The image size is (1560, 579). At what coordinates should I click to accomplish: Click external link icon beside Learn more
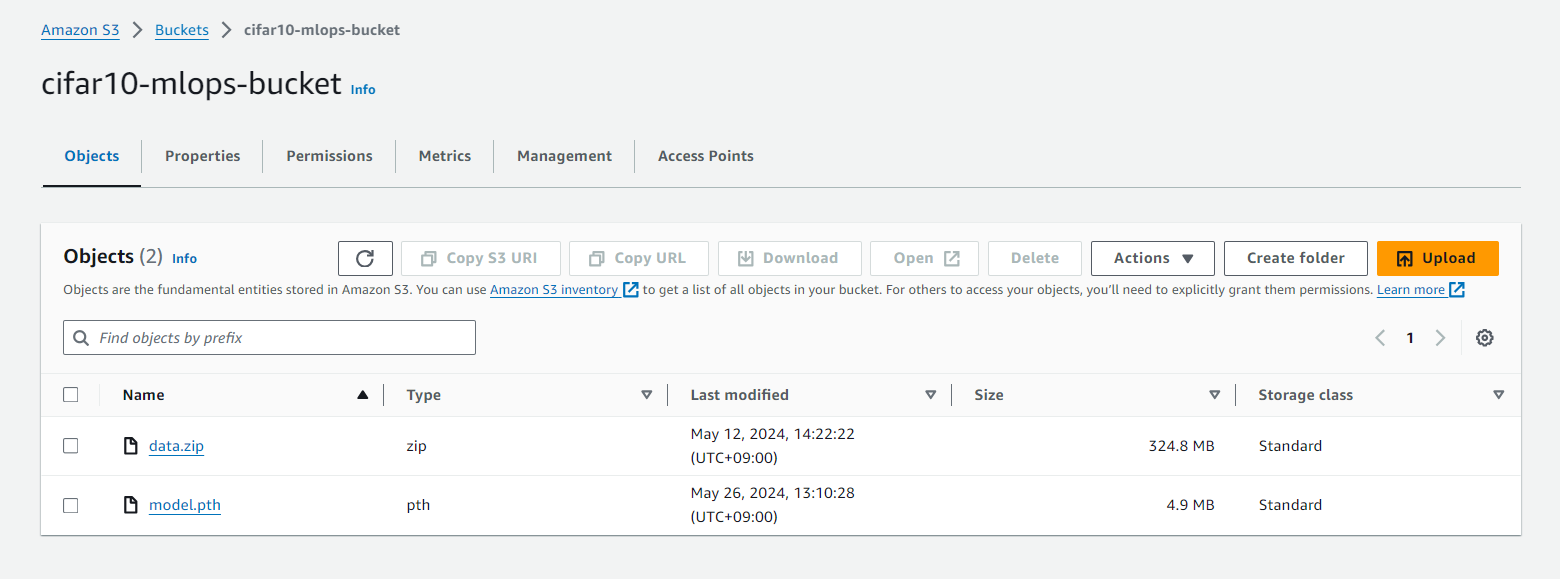tap(1457, 290)
